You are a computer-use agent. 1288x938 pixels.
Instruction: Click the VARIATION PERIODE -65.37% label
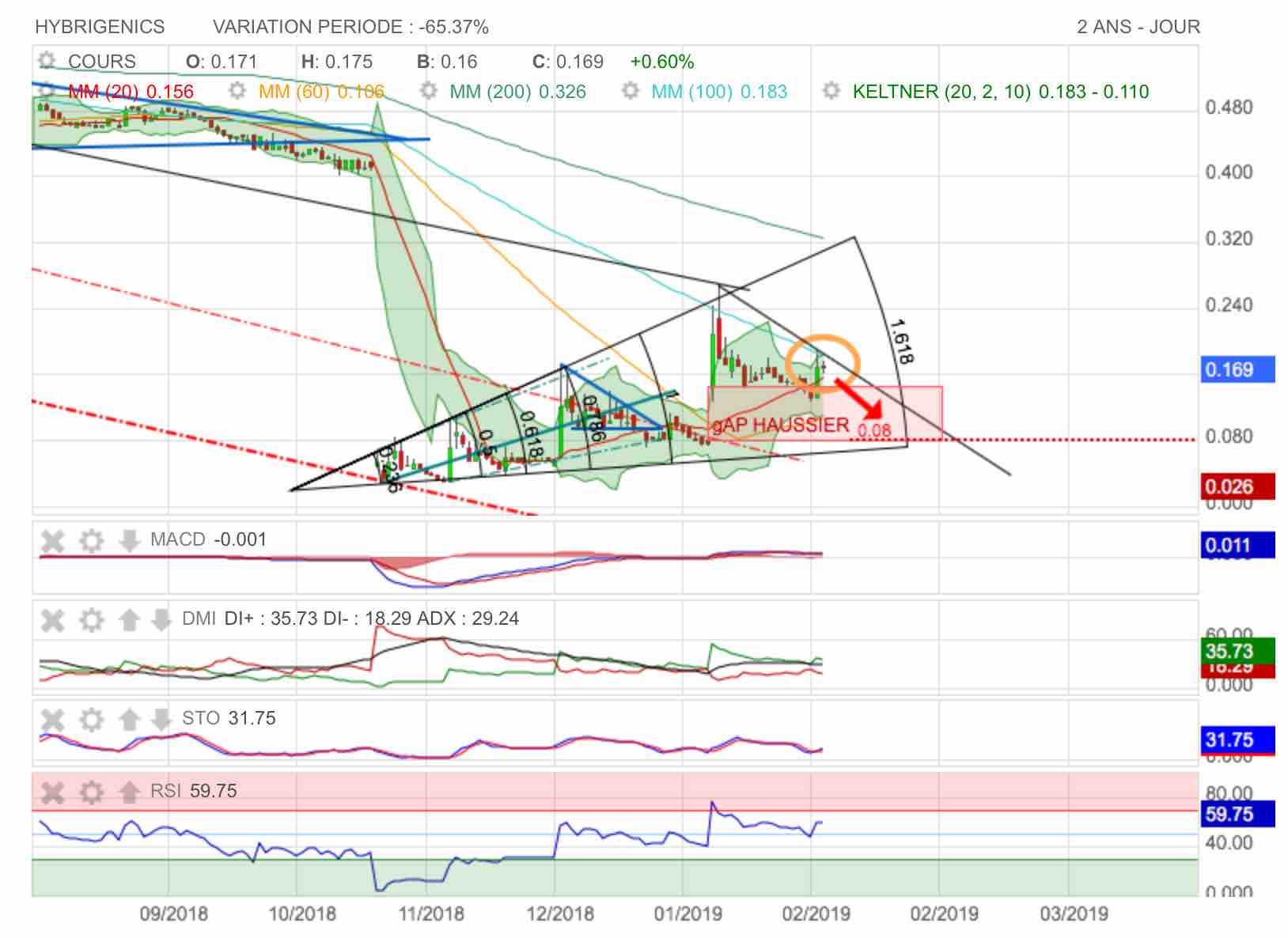350,27
